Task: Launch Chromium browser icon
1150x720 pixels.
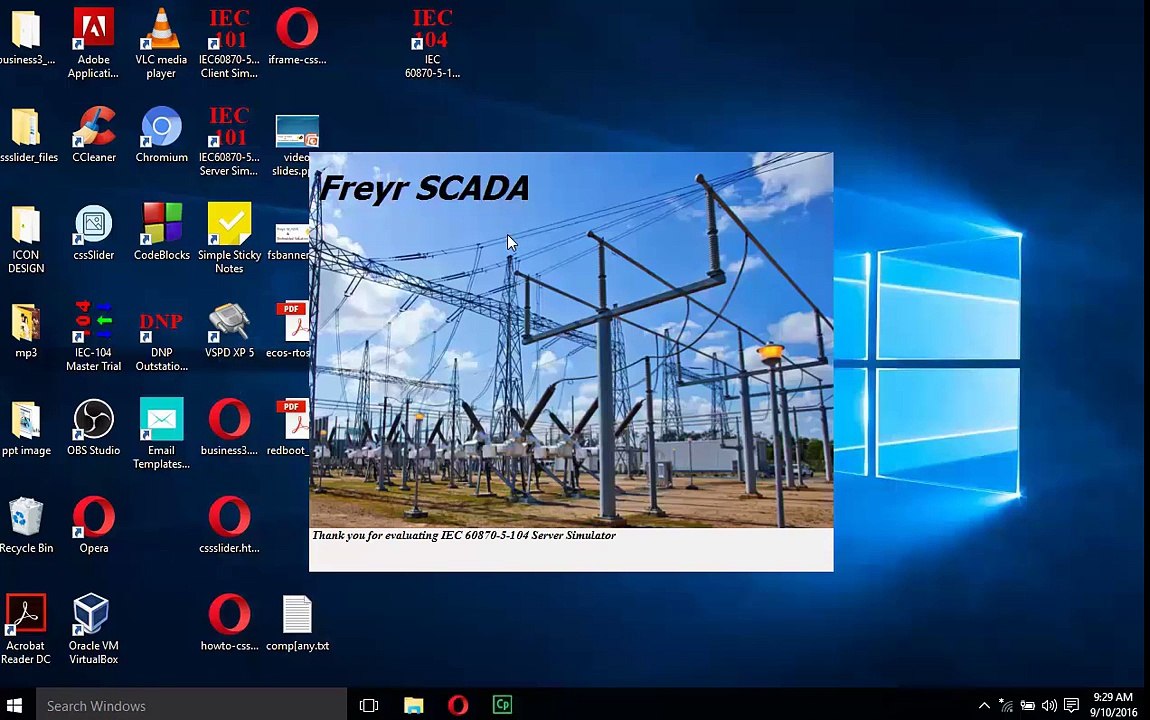Action: coord(161,134)
